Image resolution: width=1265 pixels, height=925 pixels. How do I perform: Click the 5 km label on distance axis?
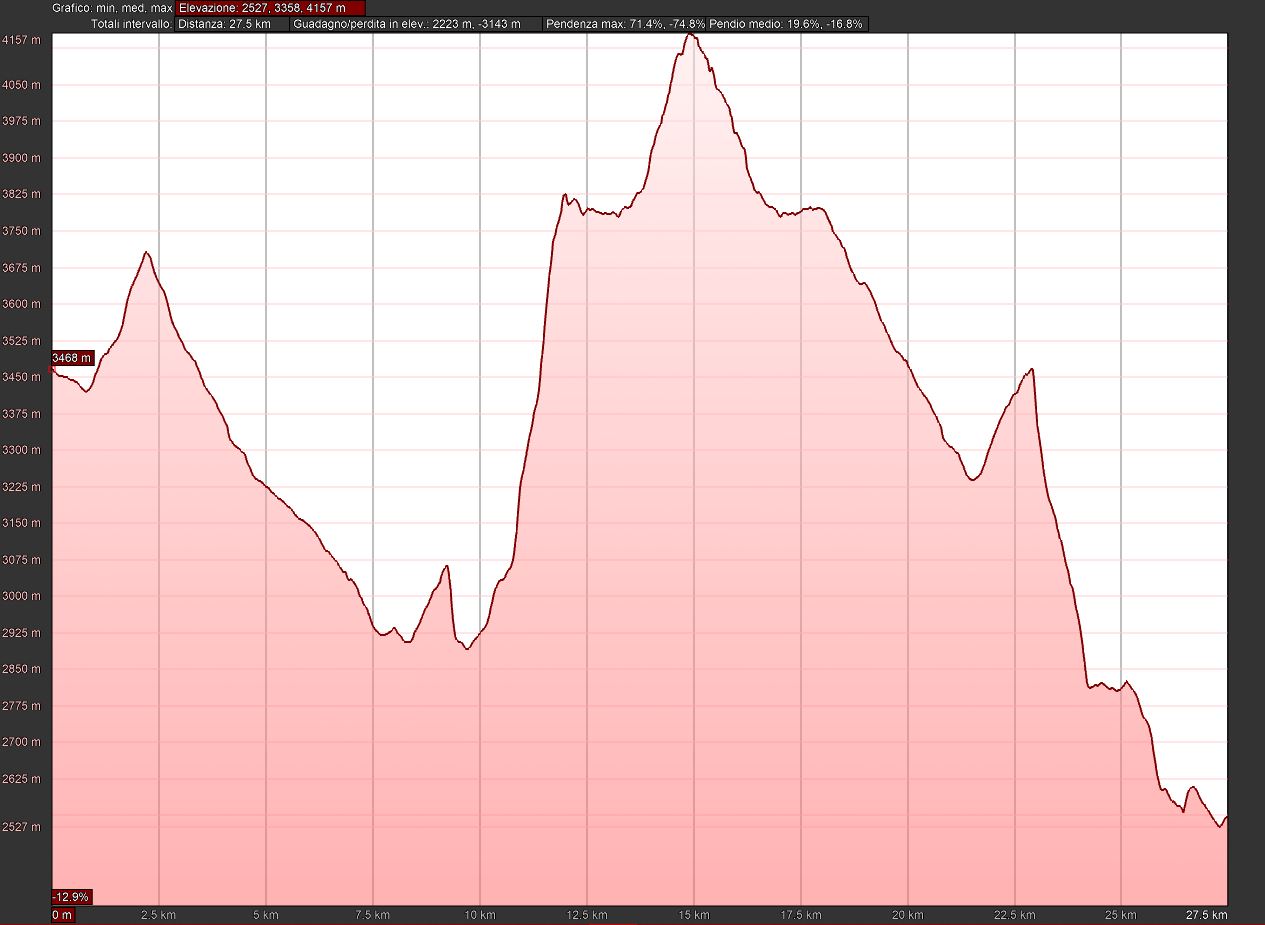point(266,915)
